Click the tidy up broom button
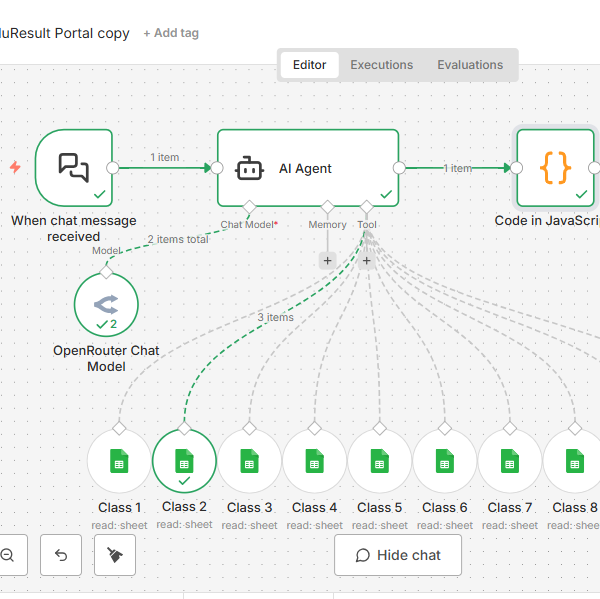 tap(115, 555)
